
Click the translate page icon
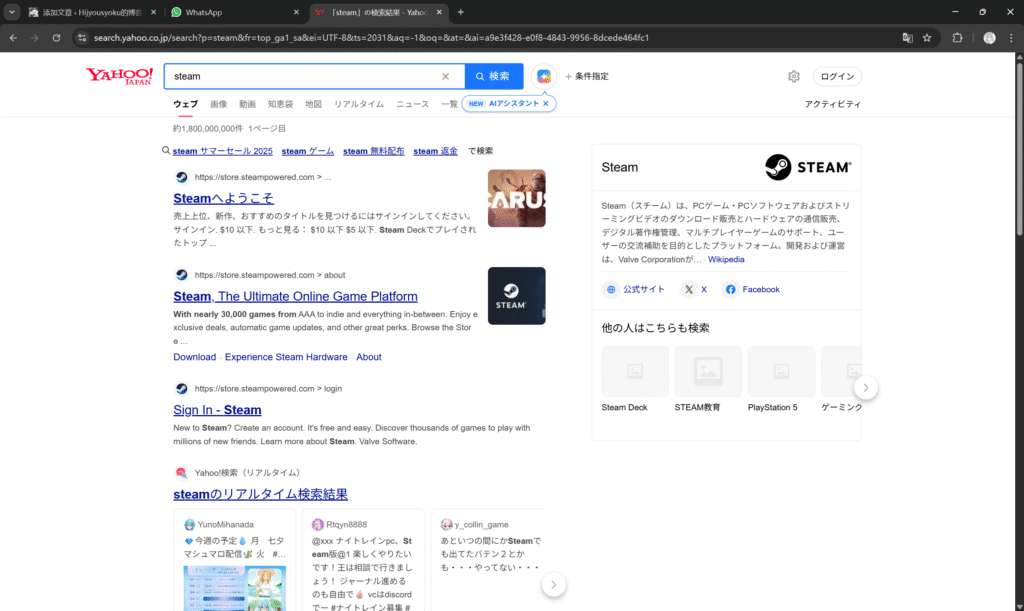(907, 38)
